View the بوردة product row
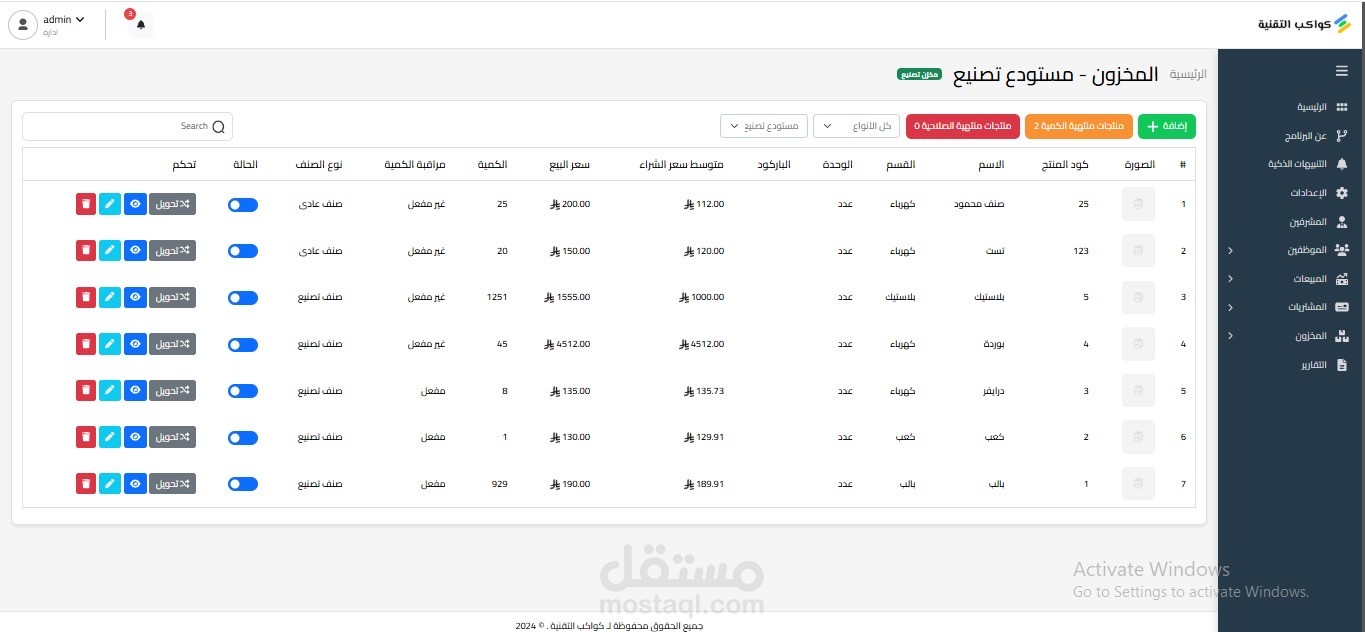 (x=135, y=344)
